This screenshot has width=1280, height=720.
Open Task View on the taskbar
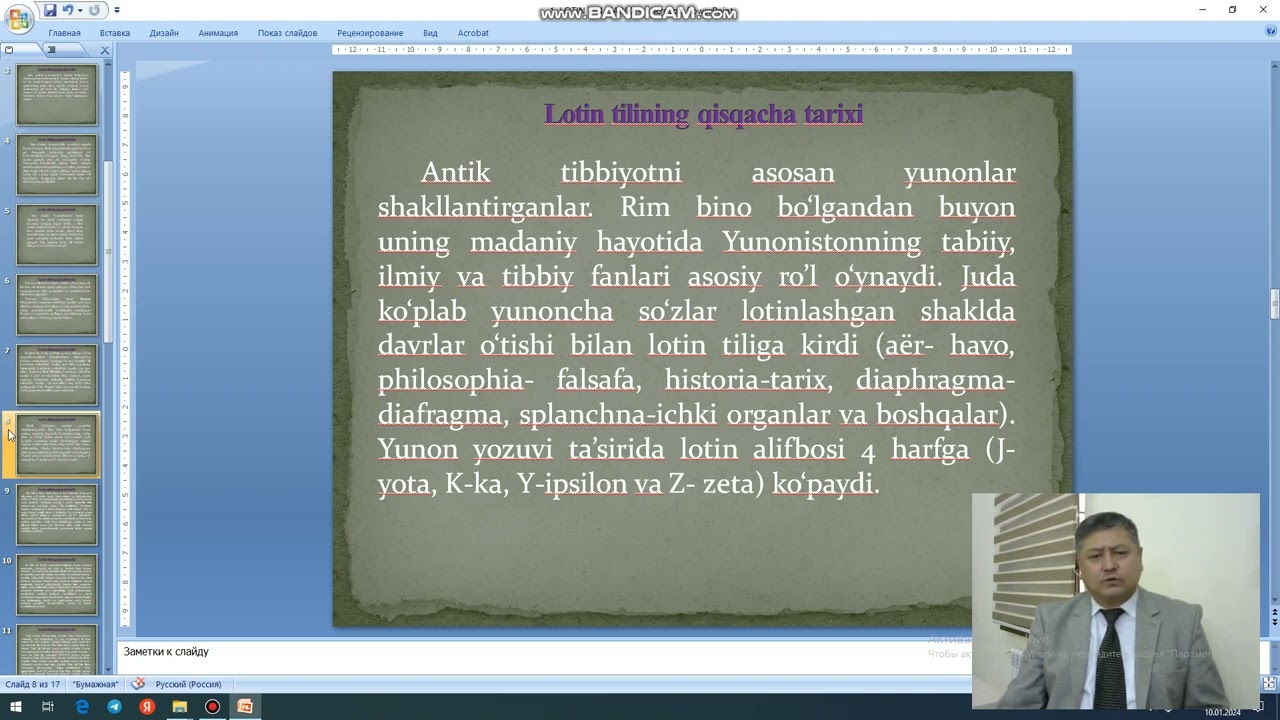[47, 707]
